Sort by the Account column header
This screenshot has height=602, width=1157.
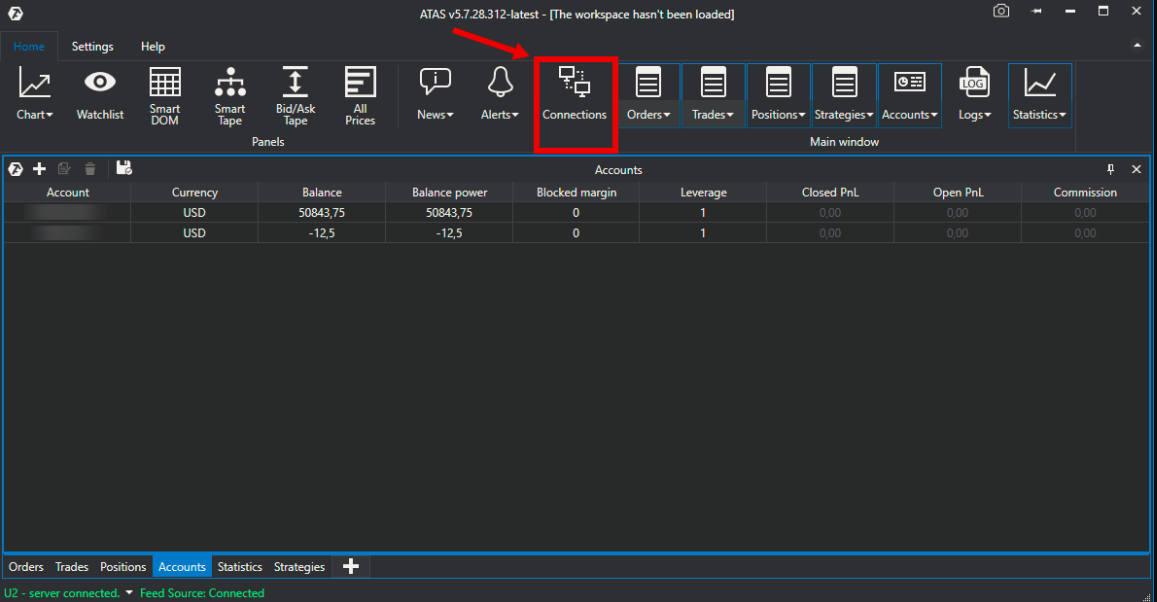67,193
